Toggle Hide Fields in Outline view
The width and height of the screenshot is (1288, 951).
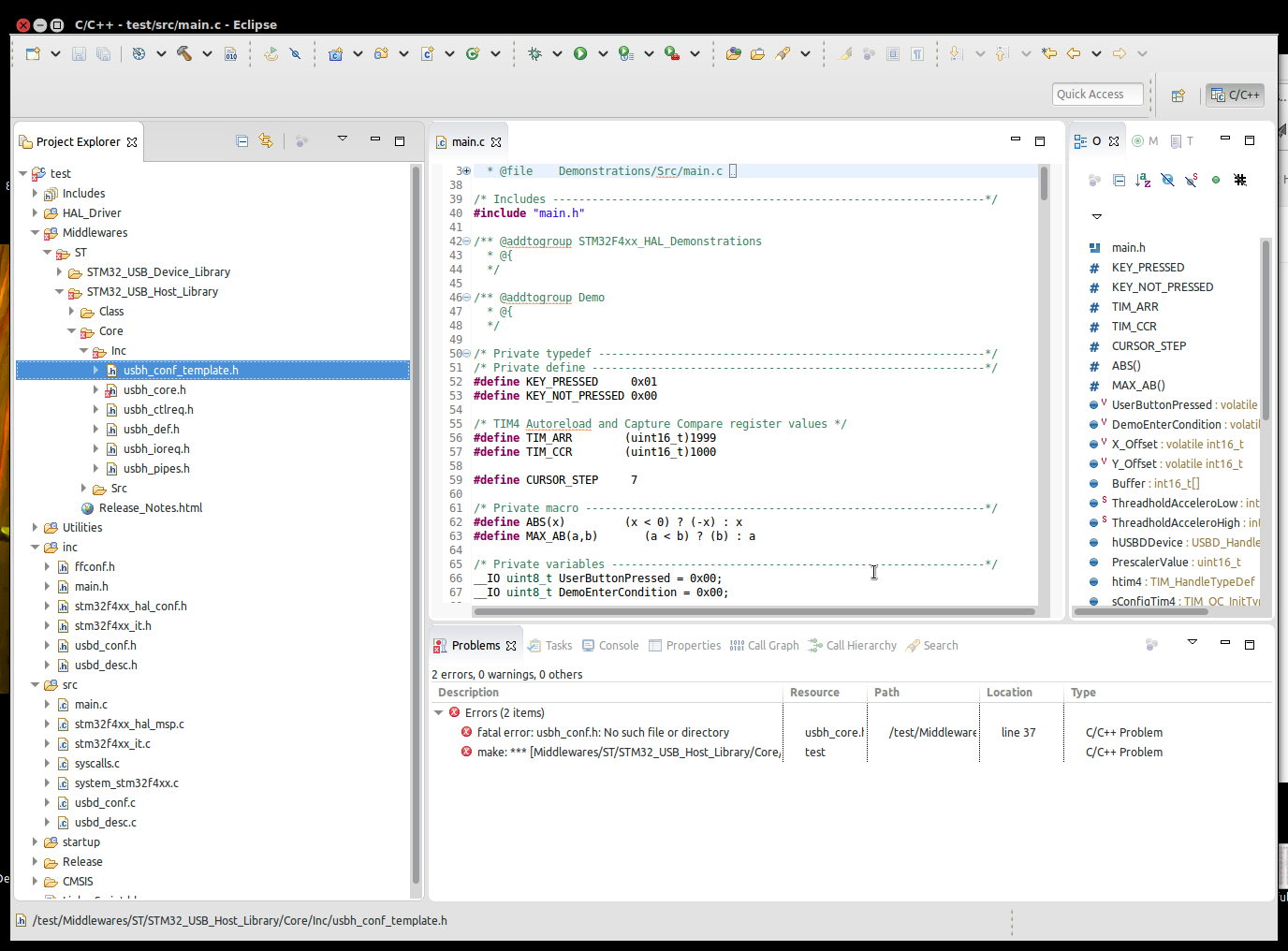click(1167, 180)
